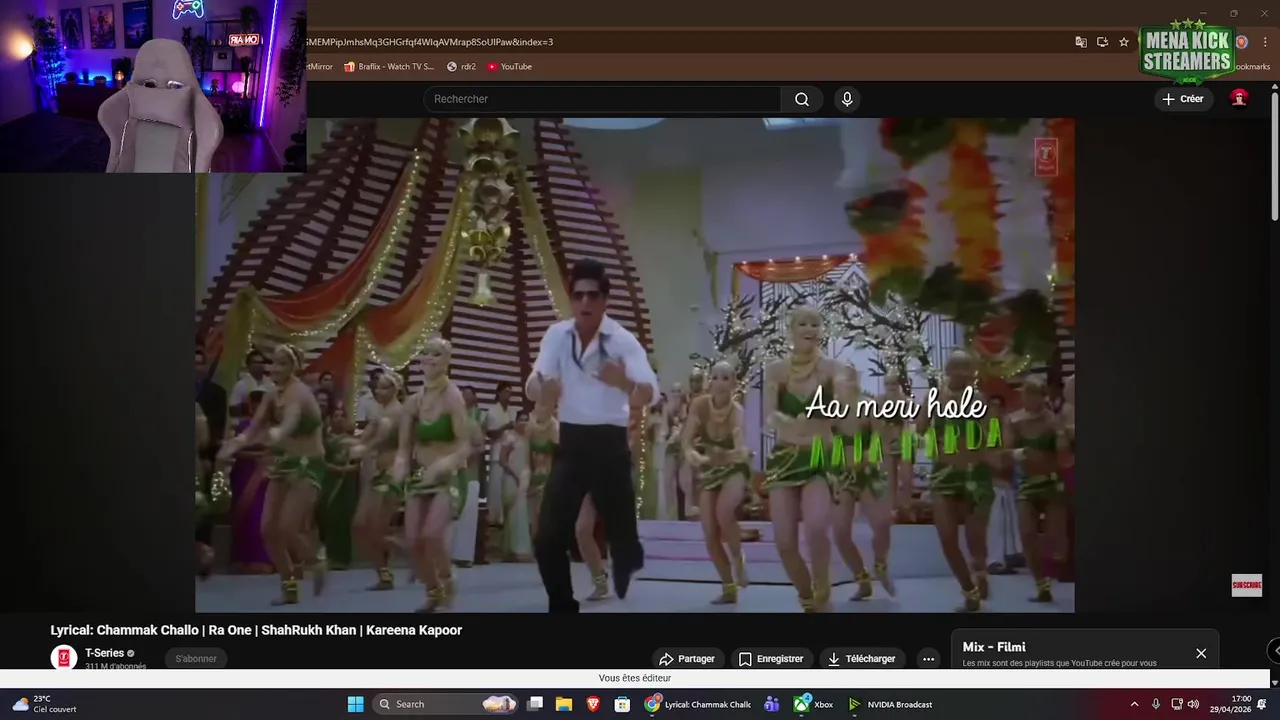The width and height of the screenshot is (1280, 720).
Task: Download video with Télécharger button
Action: coord(861,659)
